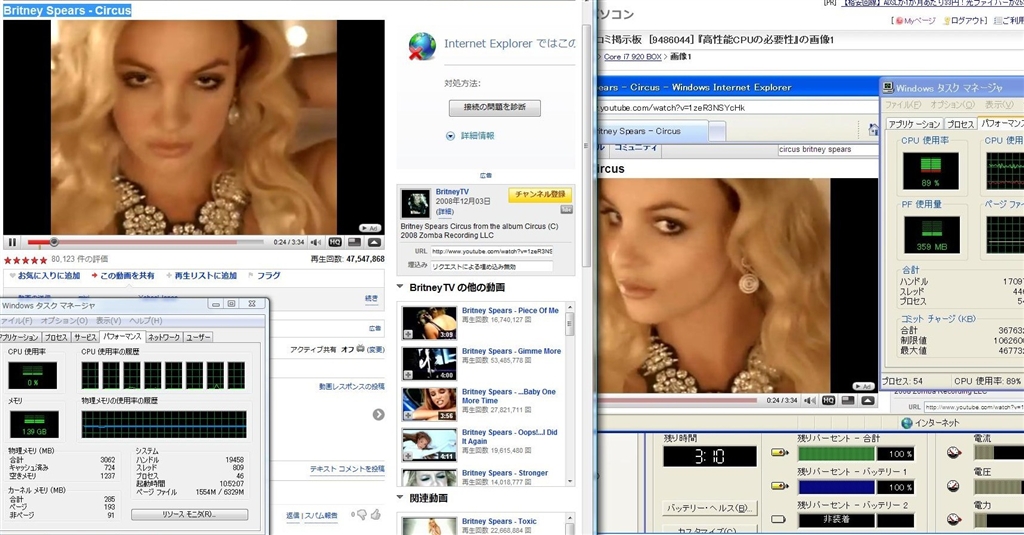Click the HQ button in the right video player
The width and height of the screenshot is (1024, 535).
point(828,400)
